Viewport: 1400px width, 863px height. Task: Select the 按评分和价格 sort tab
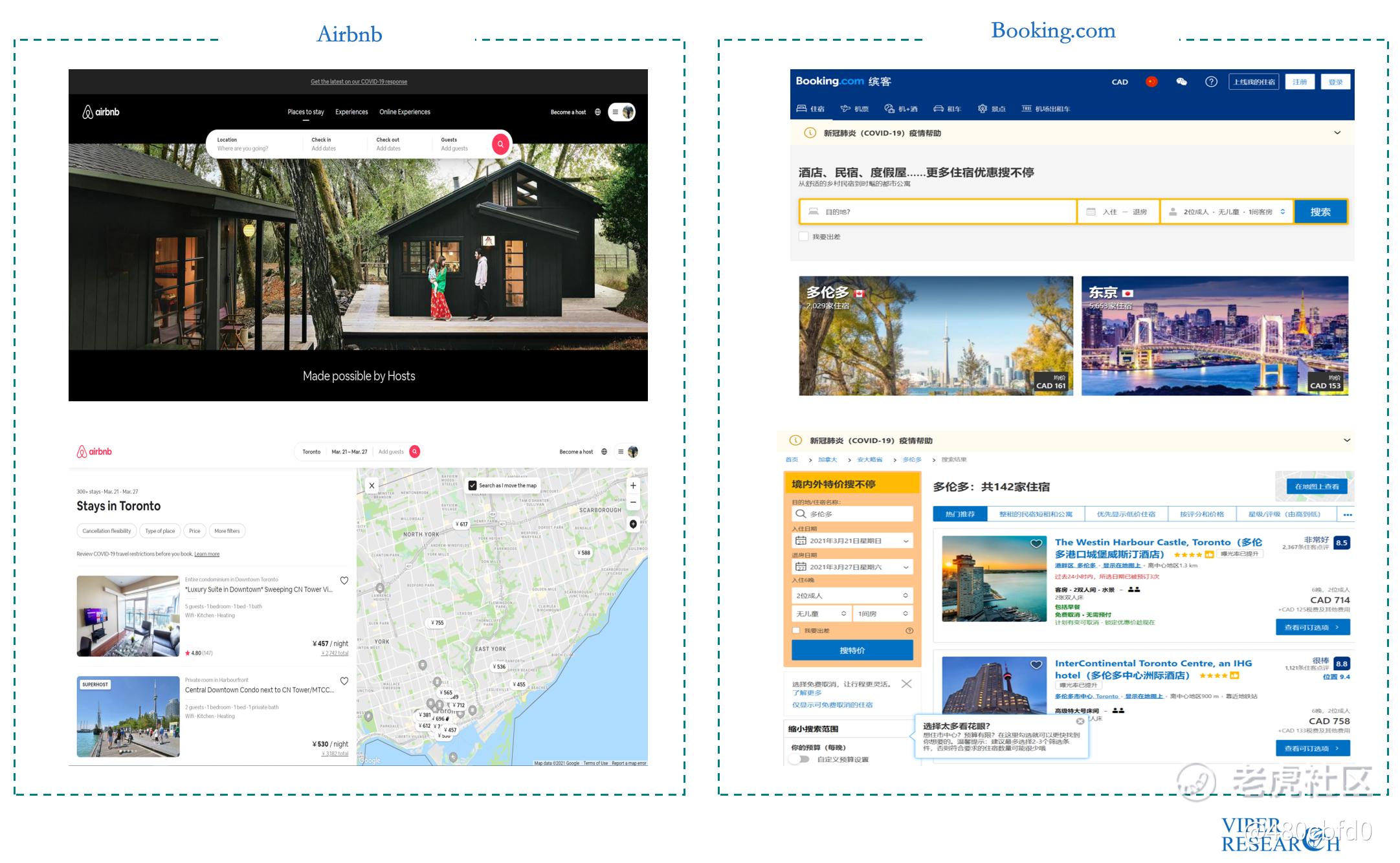1202,514
